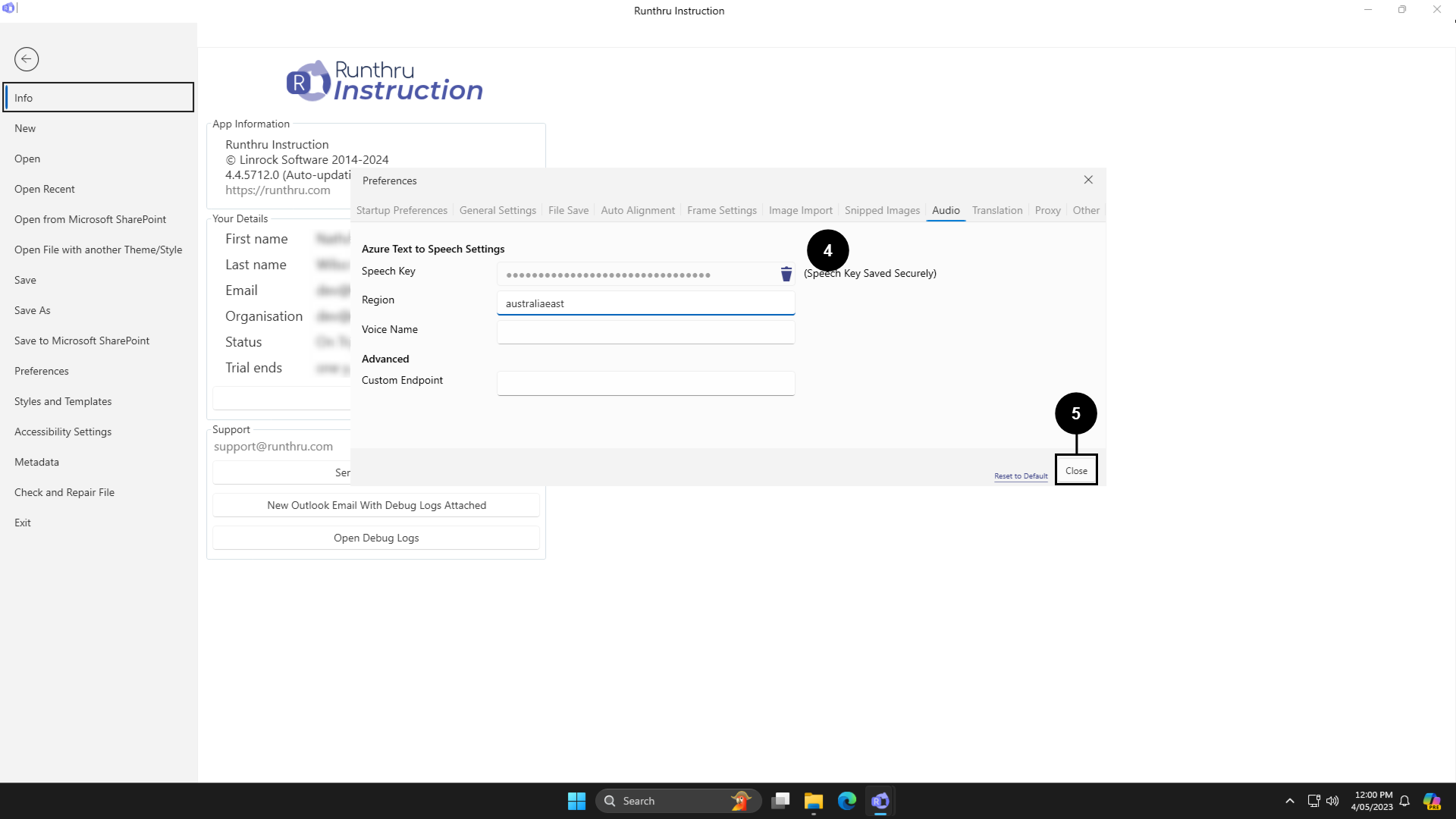Switch to Translation tab

pos(996,210)
